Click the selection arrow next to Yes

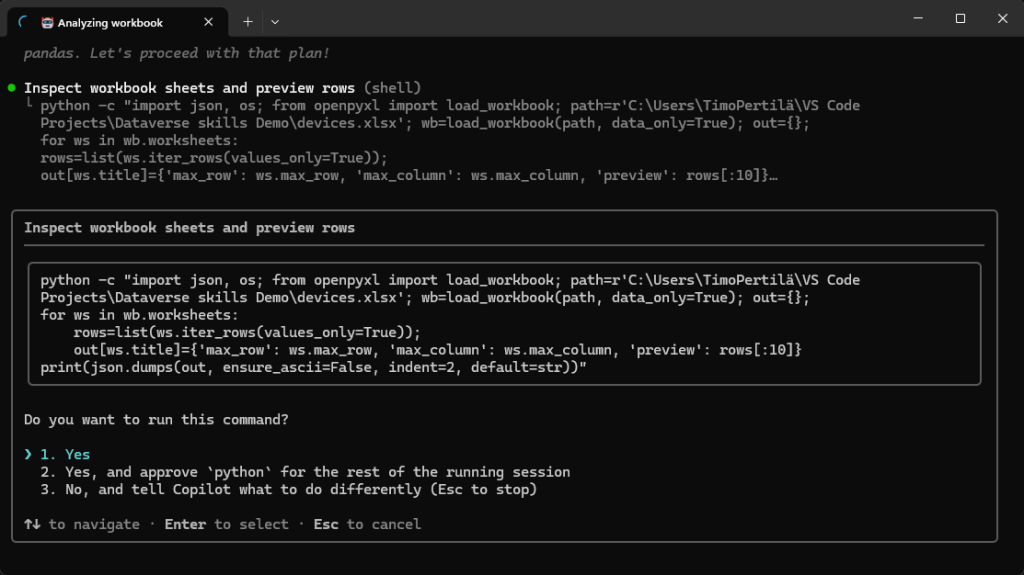click(28, 454)
